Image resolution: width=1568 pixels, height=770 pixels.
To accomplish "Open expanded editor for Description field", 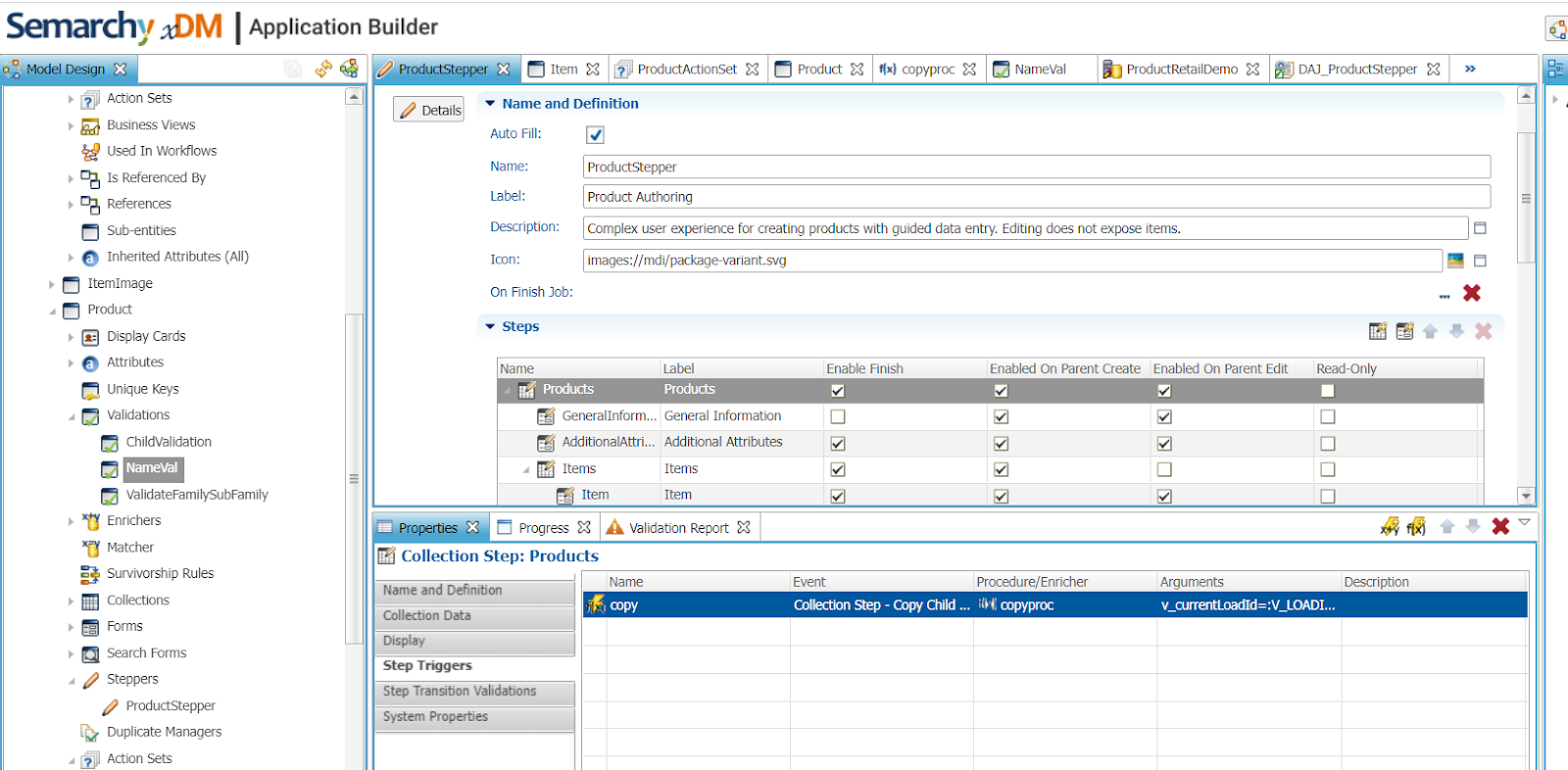I will 1480,228.
